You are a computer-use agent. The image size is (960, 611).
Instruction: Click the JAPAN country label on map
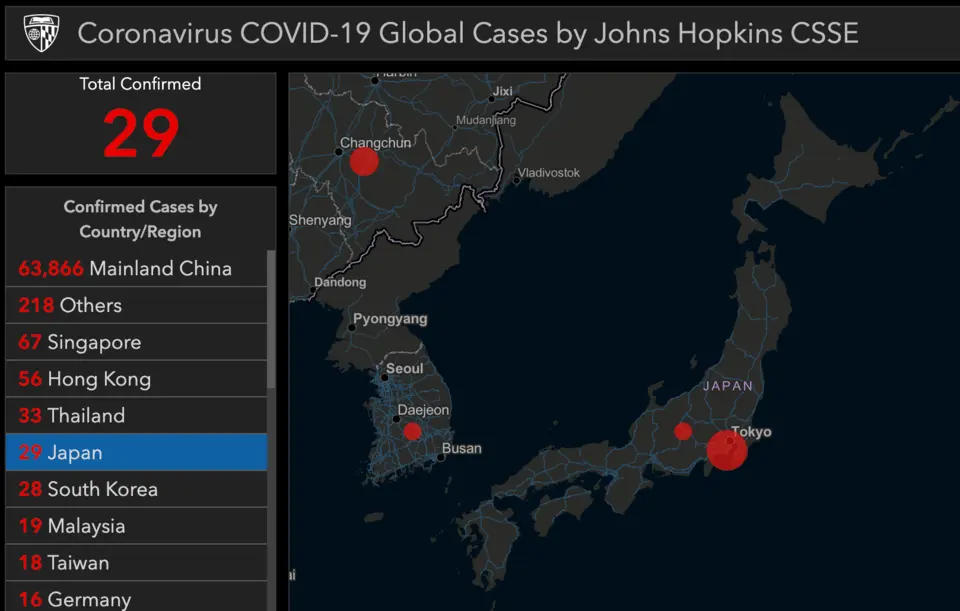coord(727,386)
